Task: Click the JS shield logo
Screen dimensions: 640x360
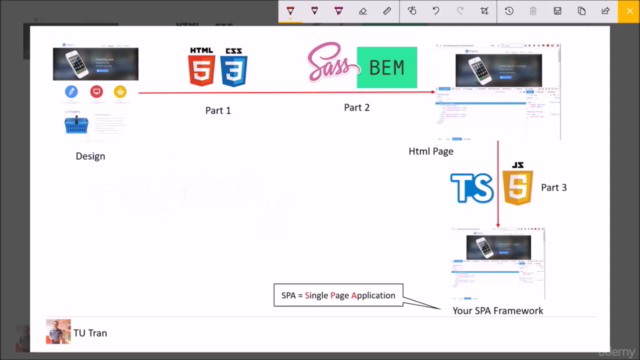Action: [x=518, y=183]
